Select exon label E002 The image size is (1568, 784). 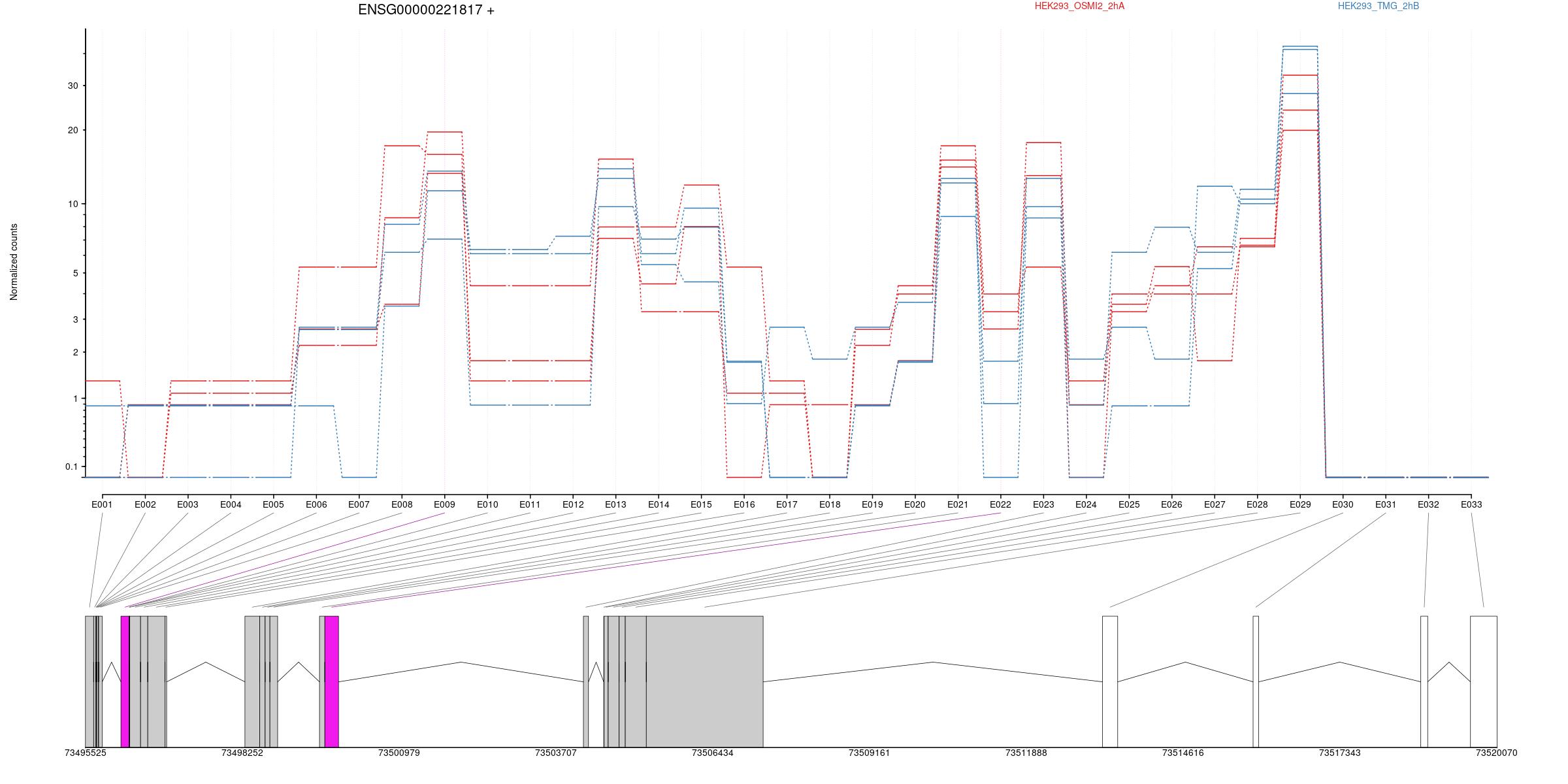pyautogui.click(x=145, y=504)
